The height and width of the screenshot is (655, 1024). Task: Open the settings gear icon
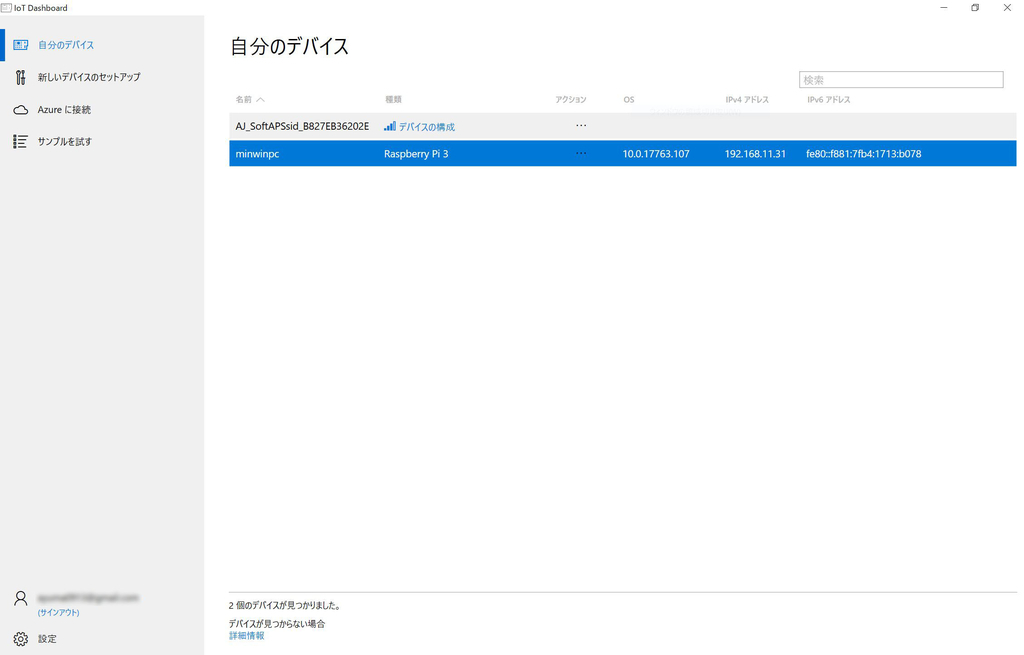pyautogui.click(x=21, y=639)
